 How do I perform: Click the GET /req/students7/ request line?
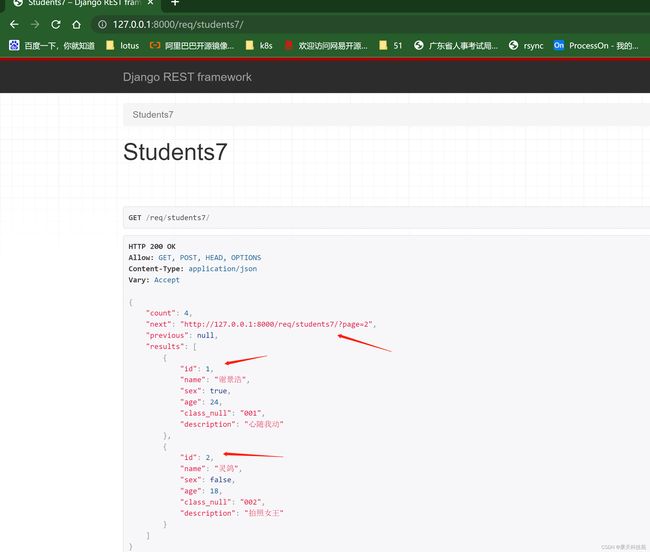tap(169, 218)
